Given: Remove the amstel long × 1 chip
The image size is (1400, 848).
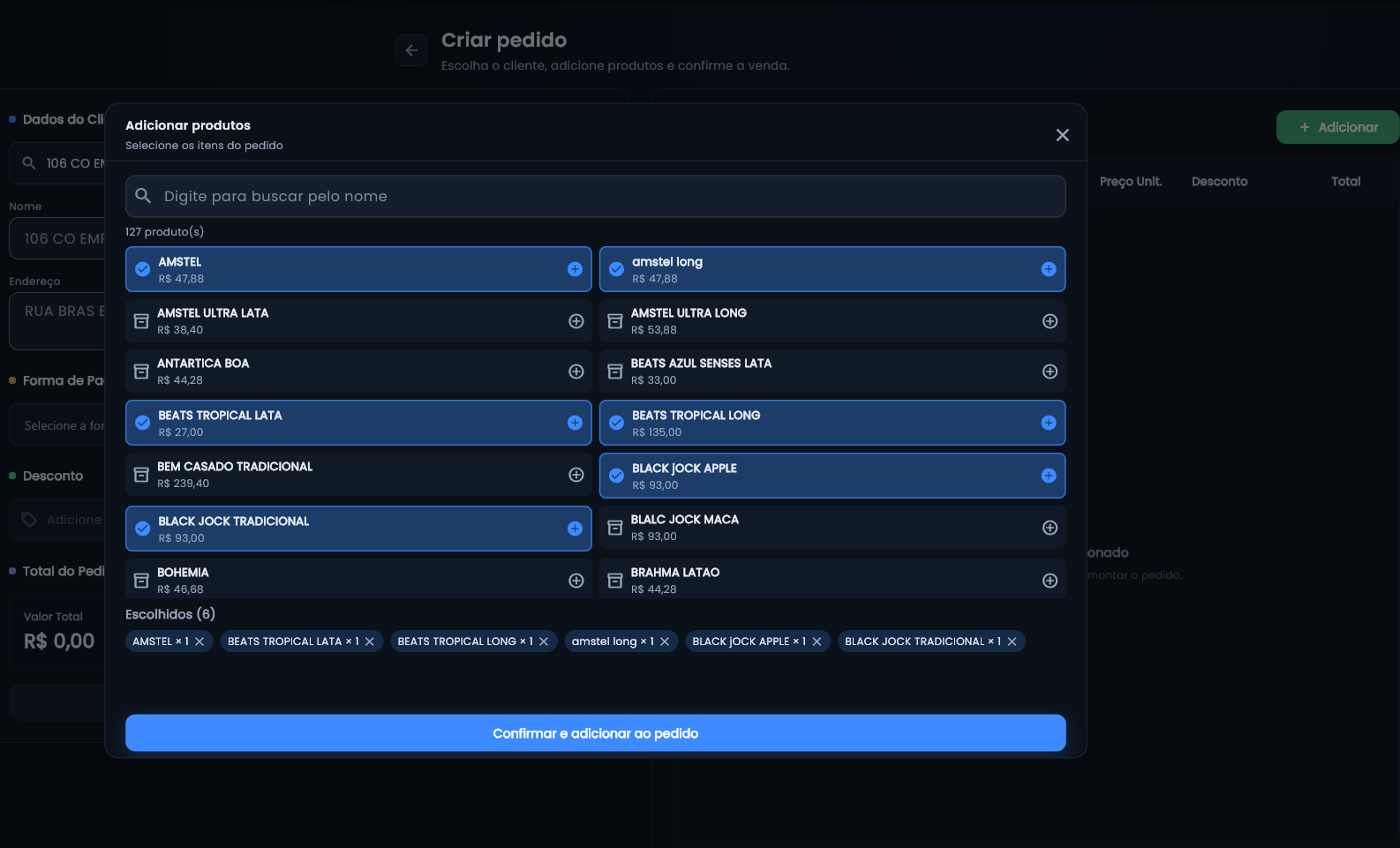Looking at the screenshot, I should pyautogui.click(x=665, y=642).
